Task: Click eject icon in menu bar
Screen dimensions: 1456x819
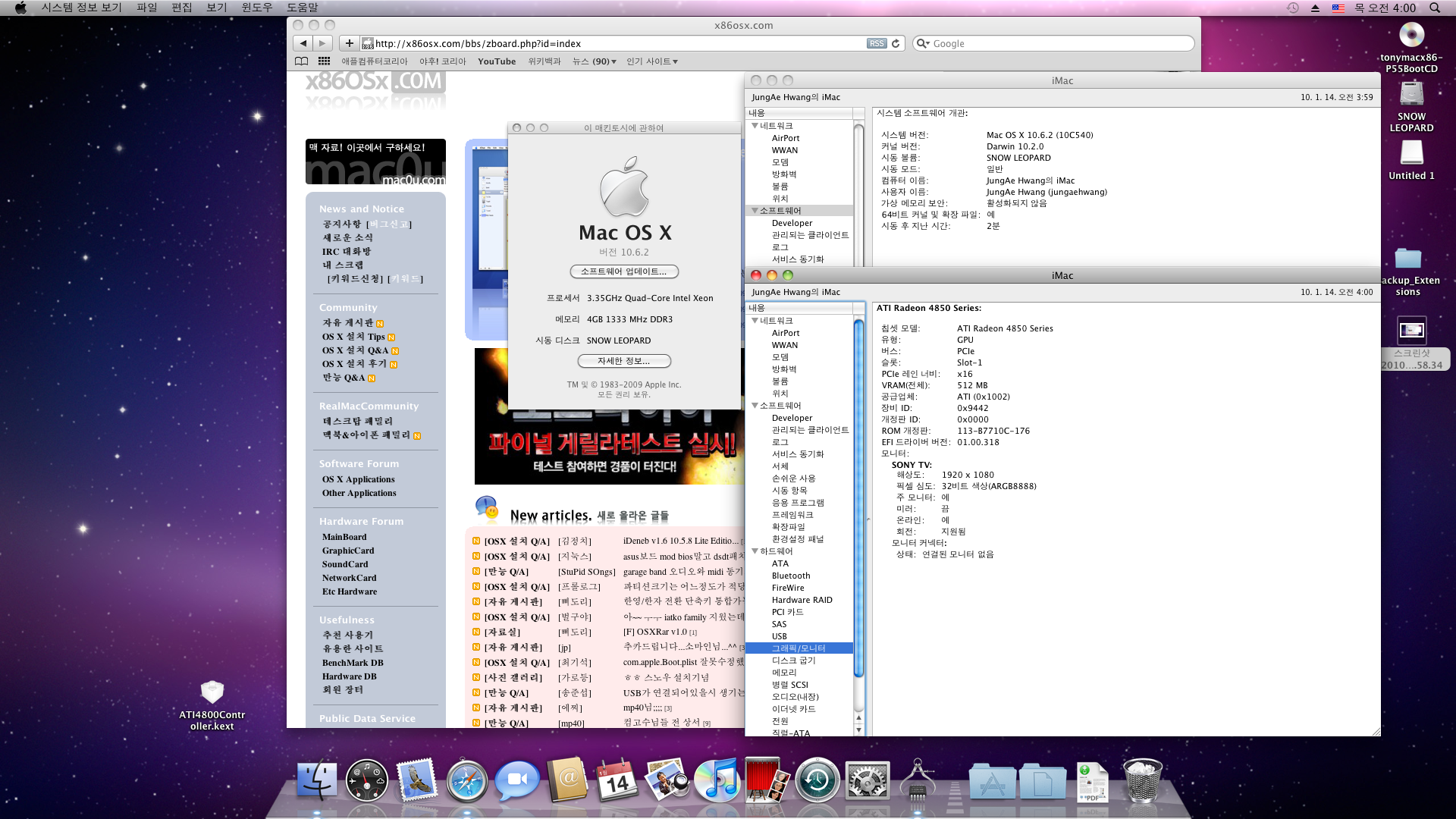Action: [x=1315, y=8]
